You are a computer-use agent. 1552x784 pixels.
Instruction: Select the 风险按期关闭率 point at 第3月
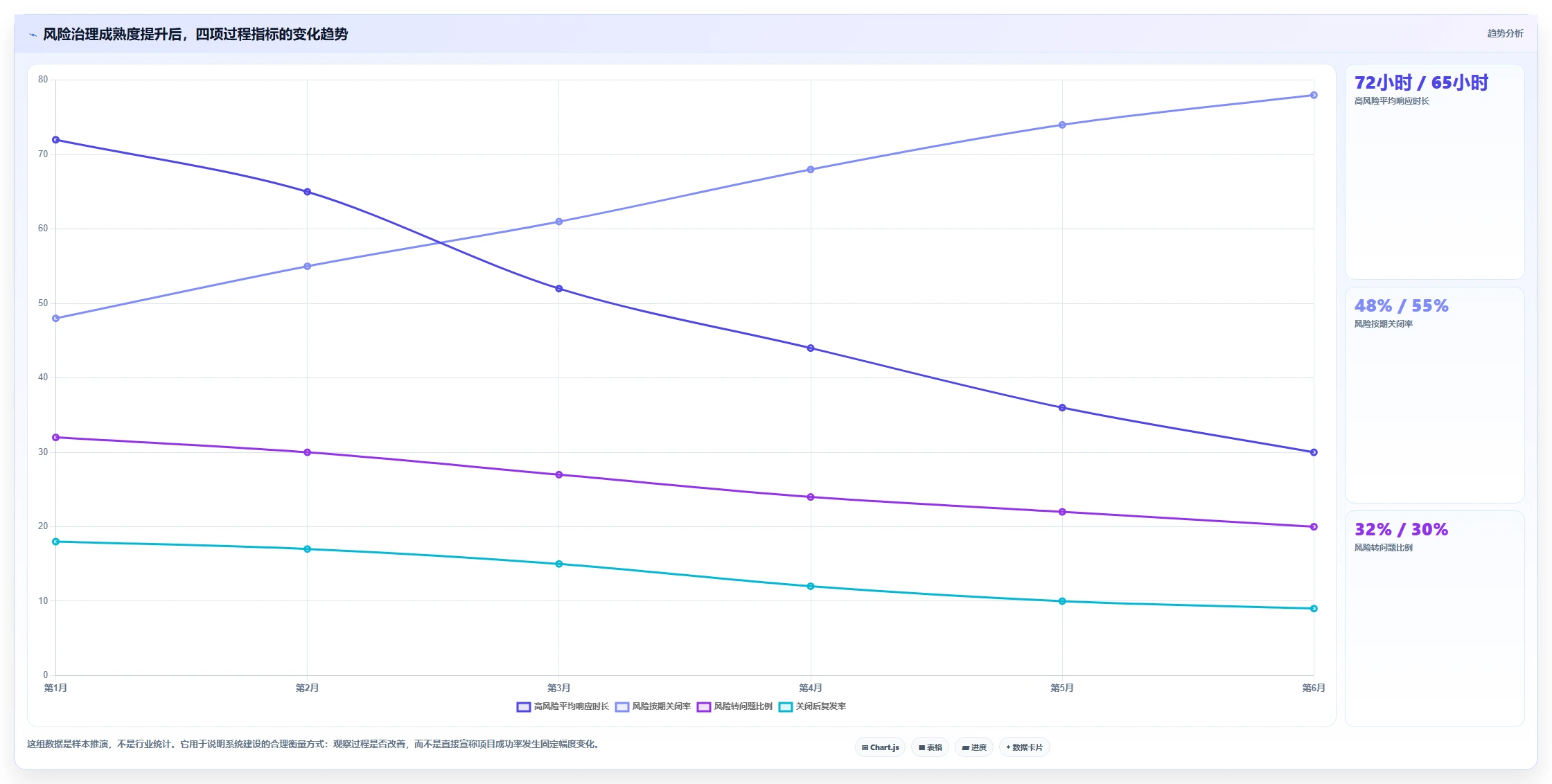coord(559,222)
